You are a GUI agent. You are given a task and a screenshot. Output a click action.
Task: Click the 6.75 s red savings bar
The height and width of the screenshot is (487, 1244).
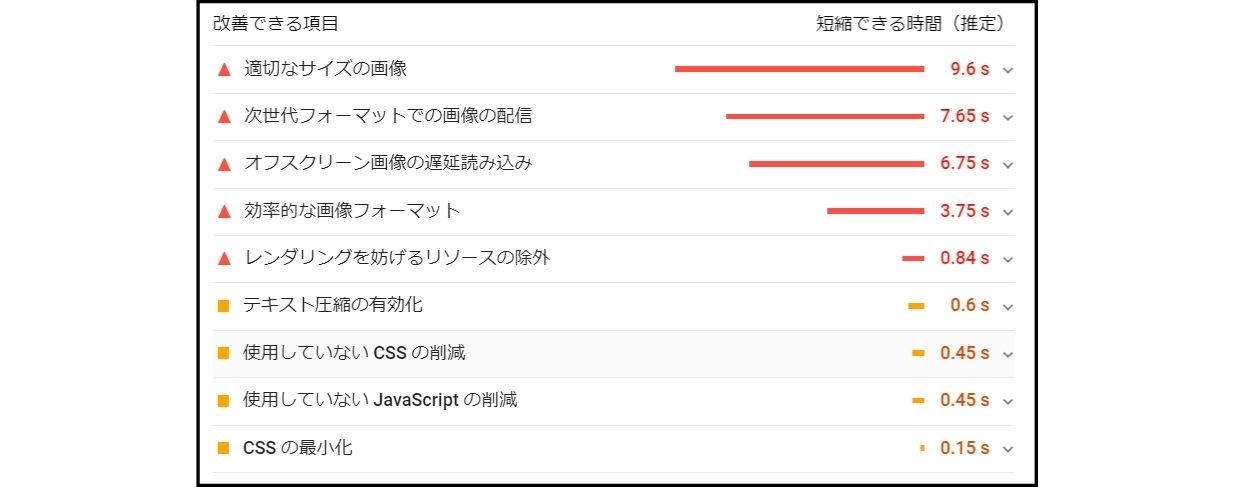pos(836,163)
